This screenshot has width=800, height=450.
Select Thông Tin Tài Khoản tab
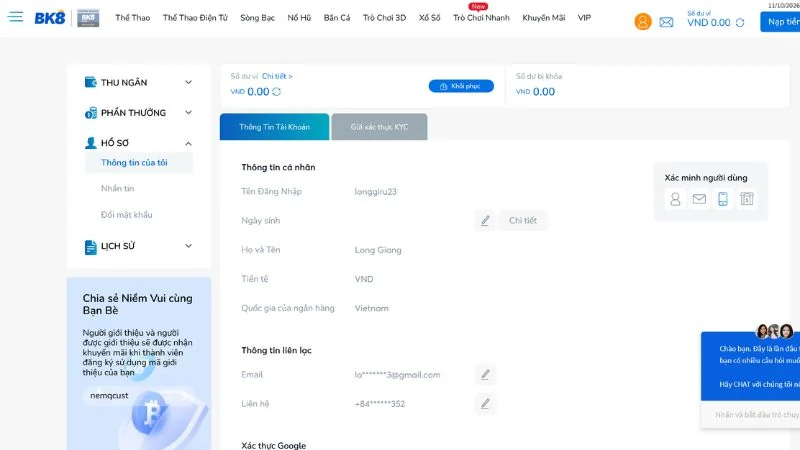(274, 127)
